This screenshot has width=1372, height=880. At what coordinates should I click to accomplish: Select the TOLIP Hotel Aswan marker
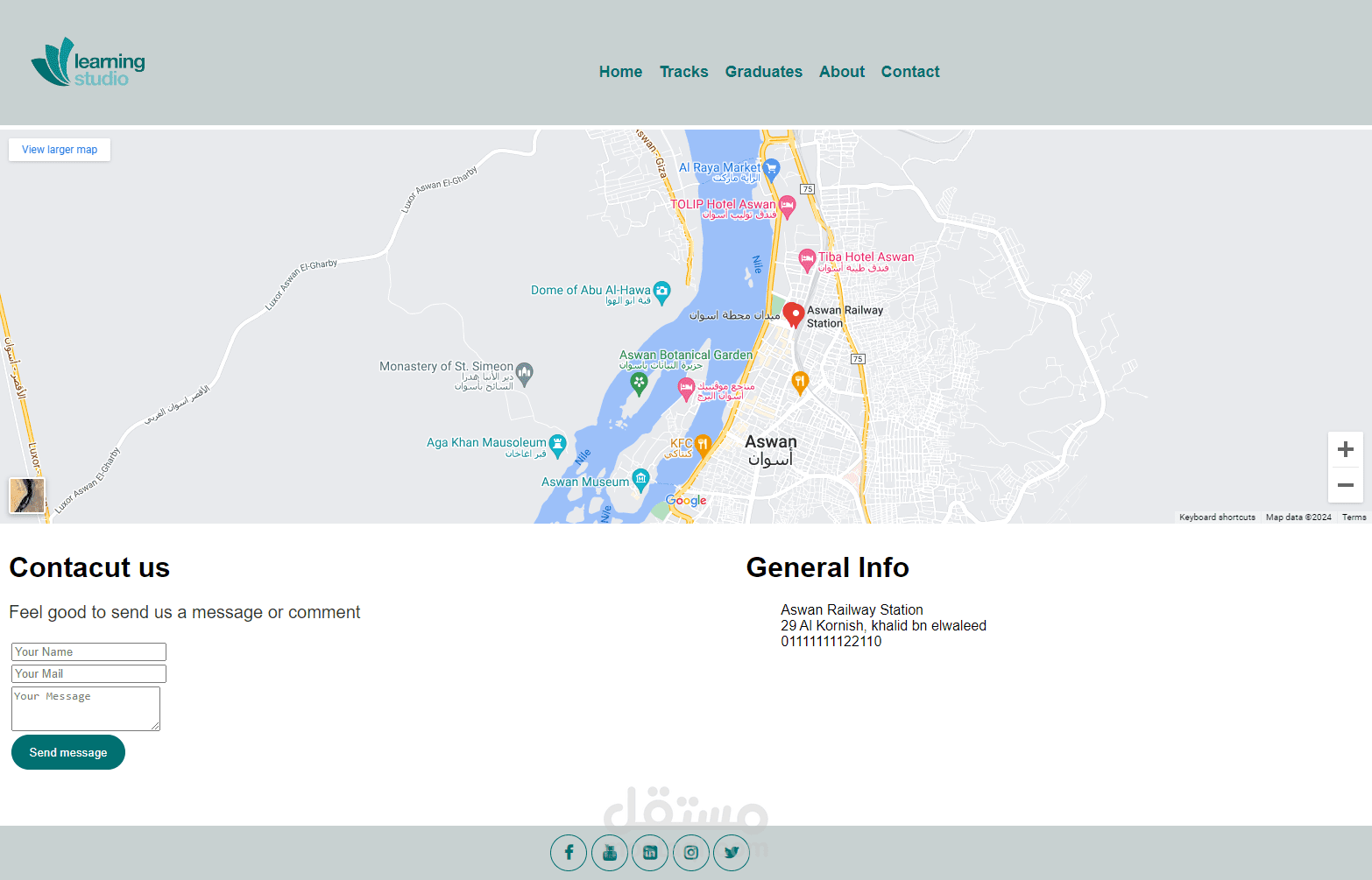pyautogui.click(x=787, y=207)
